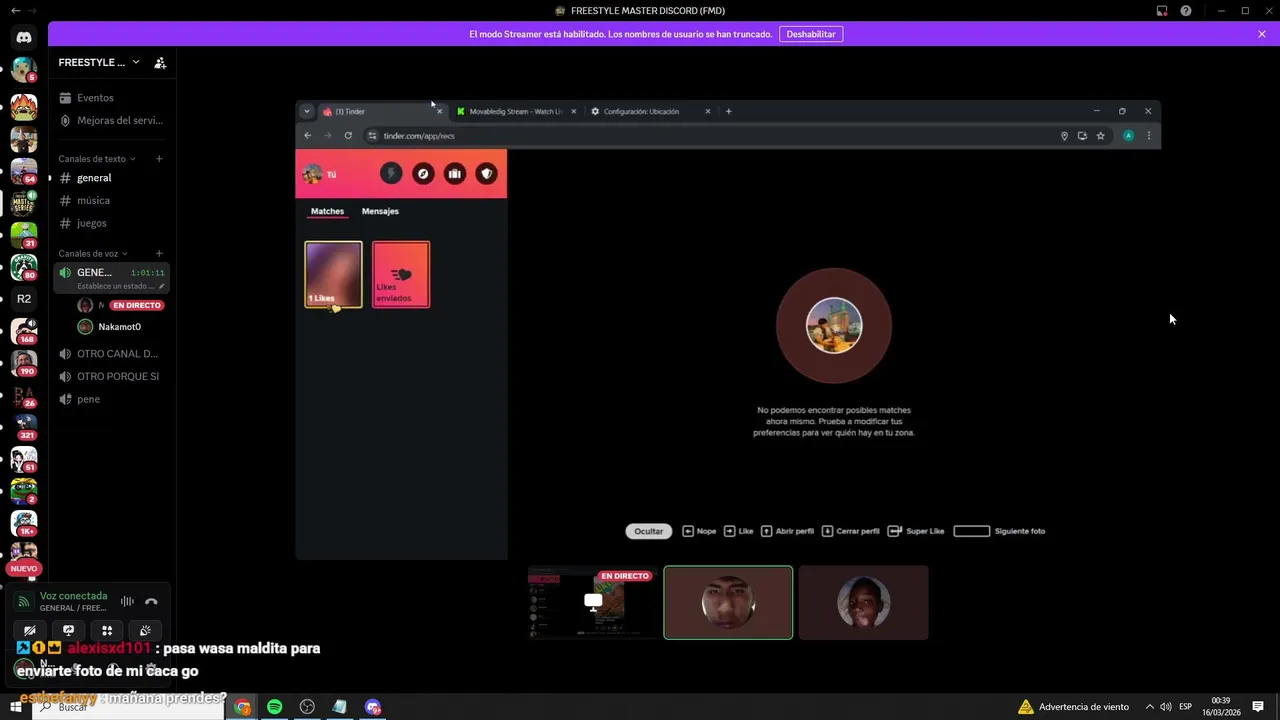Open Tinder Explore compass icon

pos(423,174)
